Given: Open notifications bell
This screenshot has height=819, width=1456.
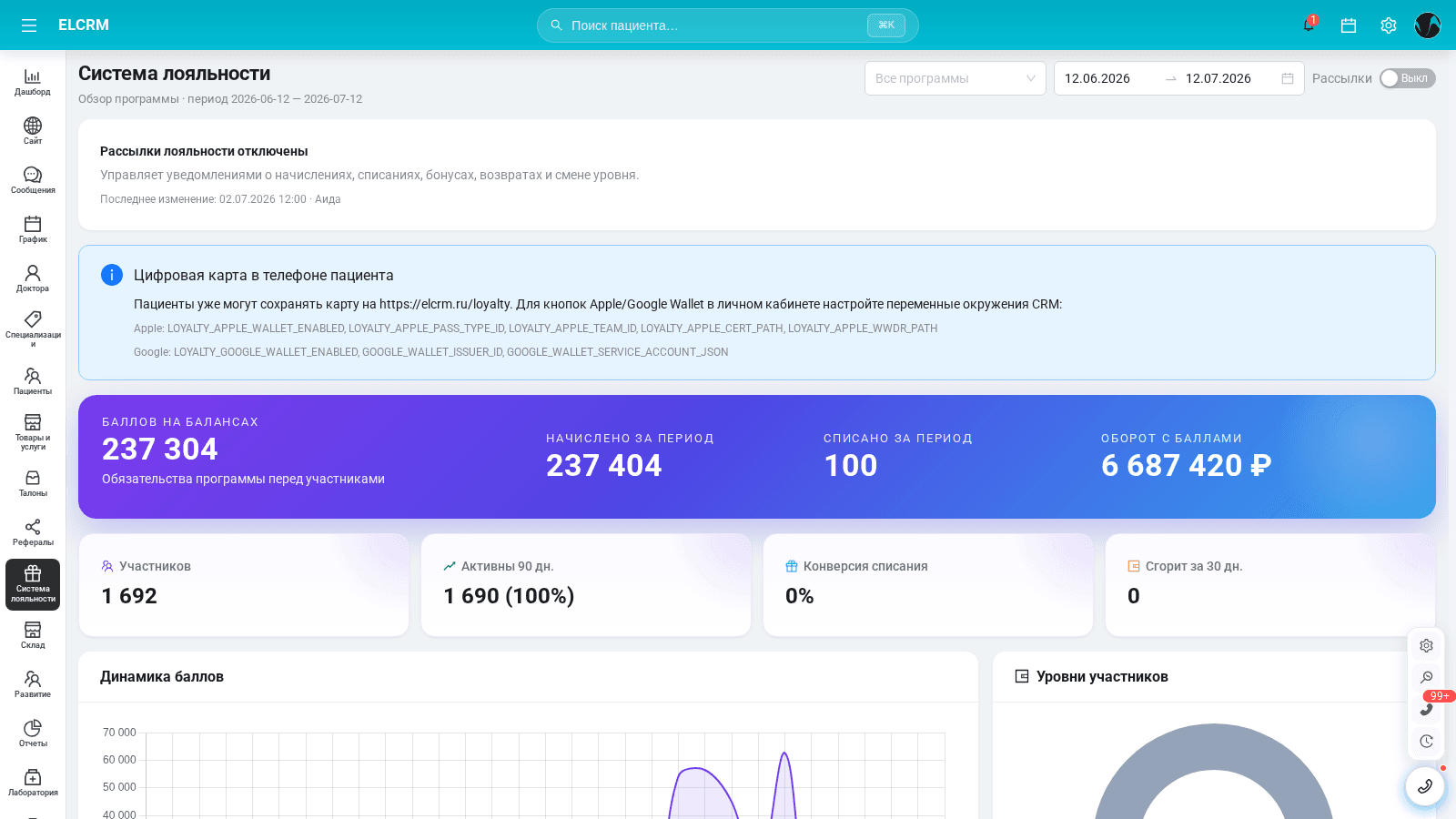Looking at the screenshot, I should (1309, 25).
